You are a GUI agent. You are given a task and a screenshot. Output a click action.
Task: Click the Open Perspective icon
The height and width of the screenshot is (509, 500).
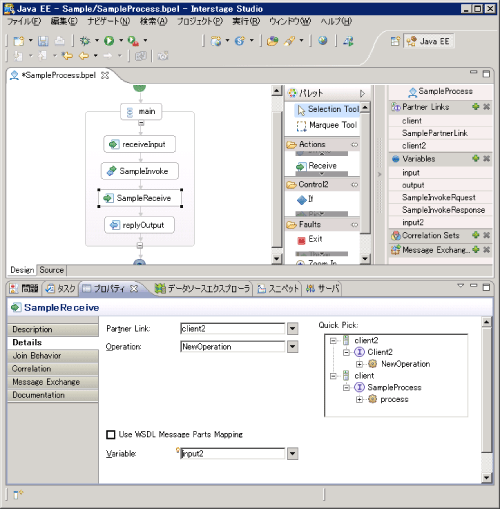(x=395, y=41)
